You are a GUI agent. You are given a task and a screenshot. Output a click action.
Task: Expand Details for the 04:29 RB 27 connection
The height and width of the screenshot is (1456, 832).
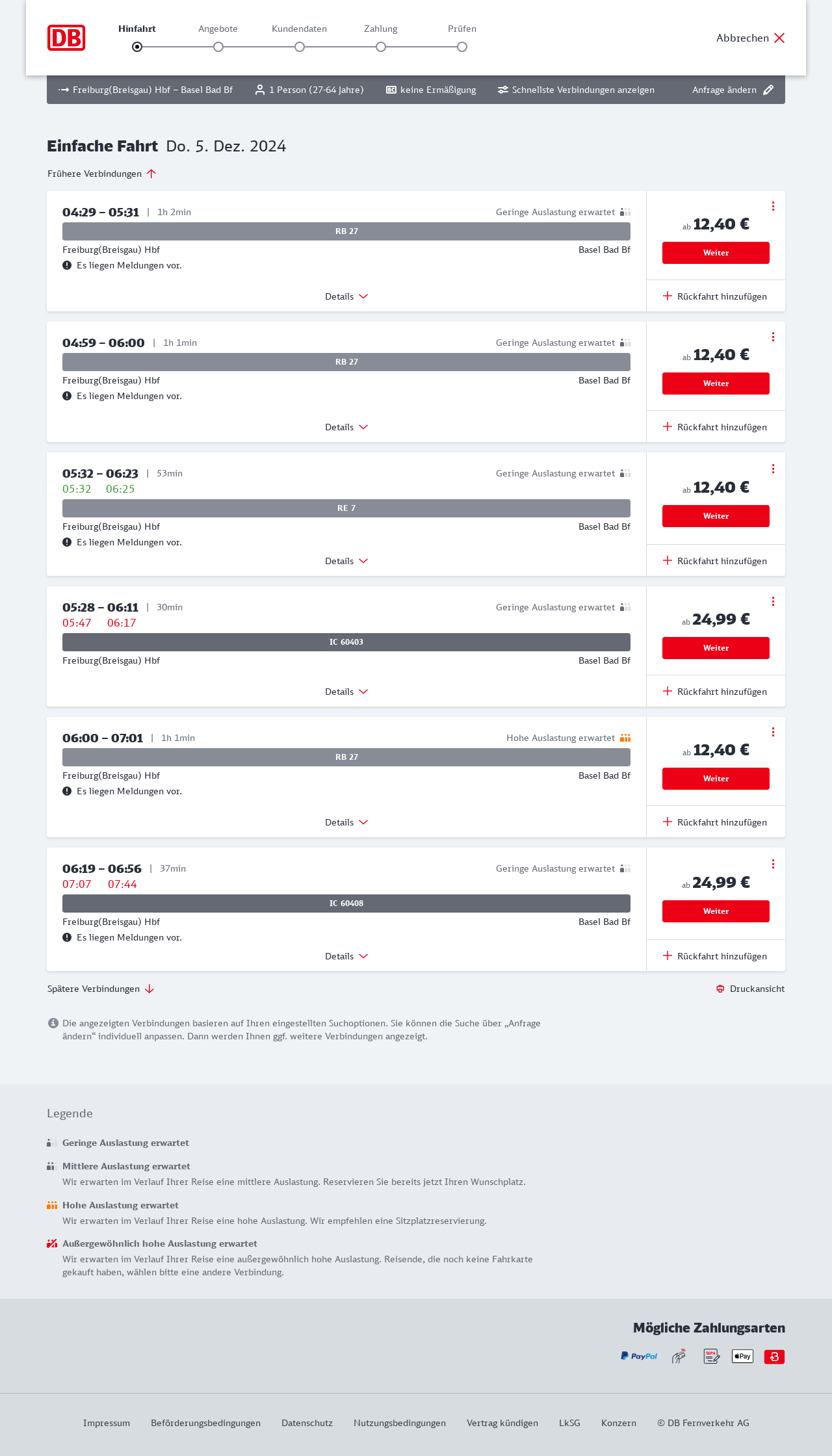(346, 296)
